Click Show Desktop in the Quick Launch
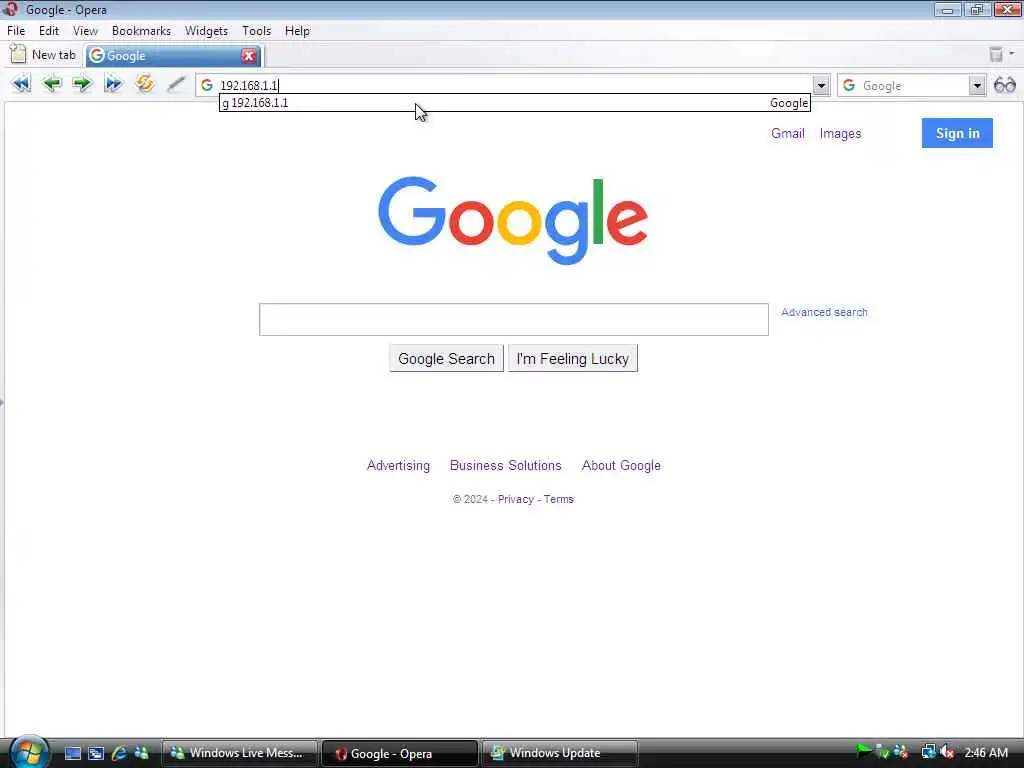 [x=72, y=753]
